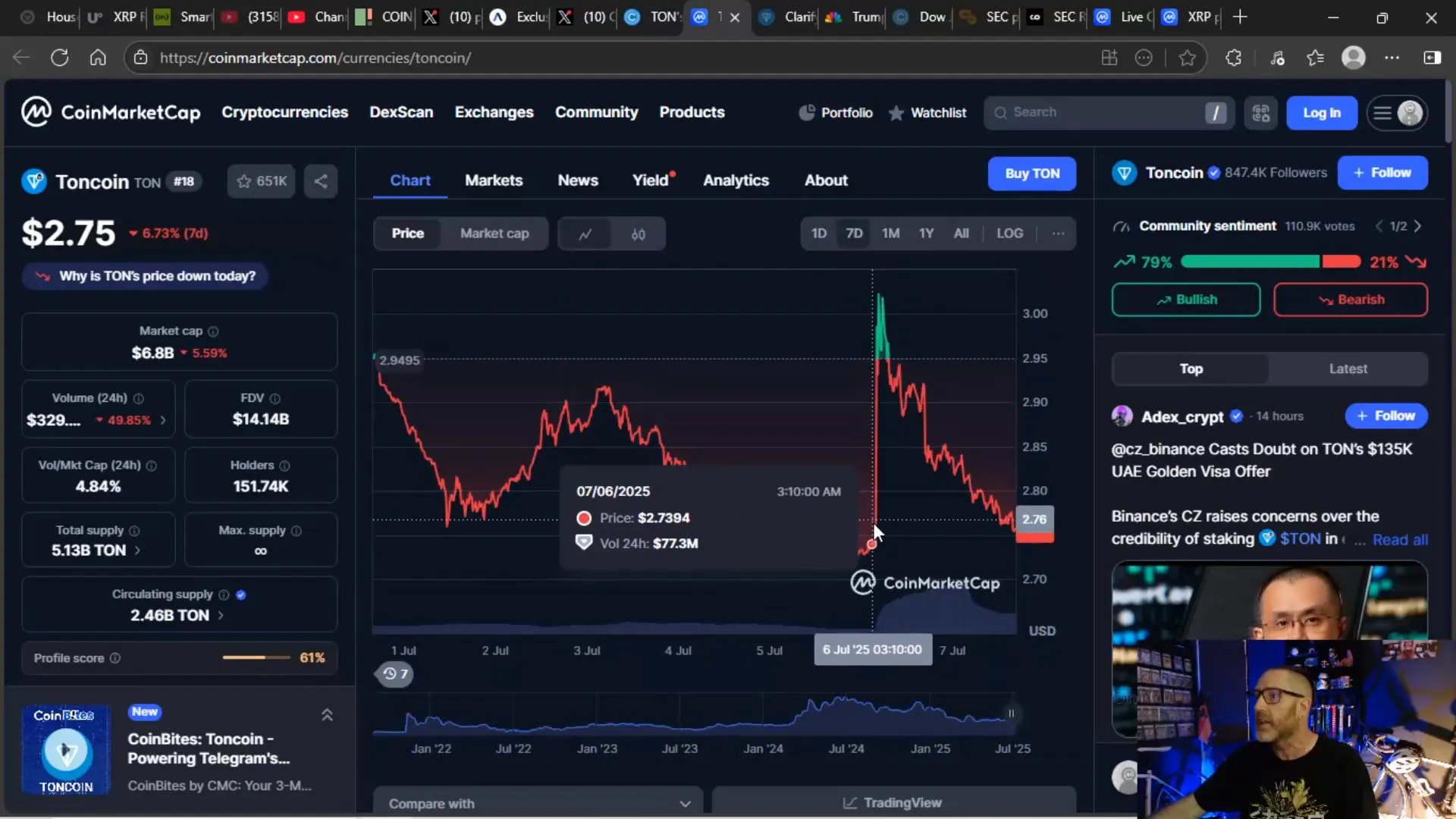Click the browser profile avatar

coord(1354,58)
